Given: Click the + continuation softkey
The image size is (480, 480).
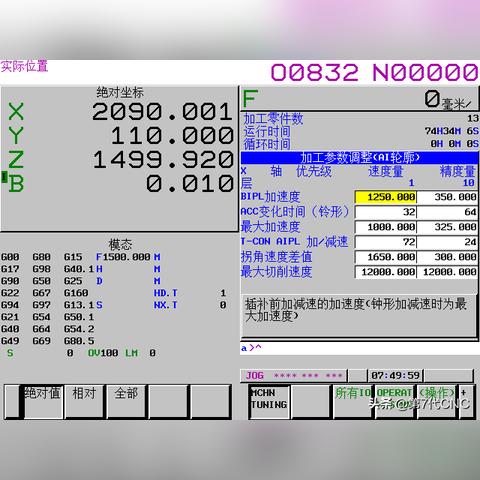Looking at the screenshot, I should 466,402.
